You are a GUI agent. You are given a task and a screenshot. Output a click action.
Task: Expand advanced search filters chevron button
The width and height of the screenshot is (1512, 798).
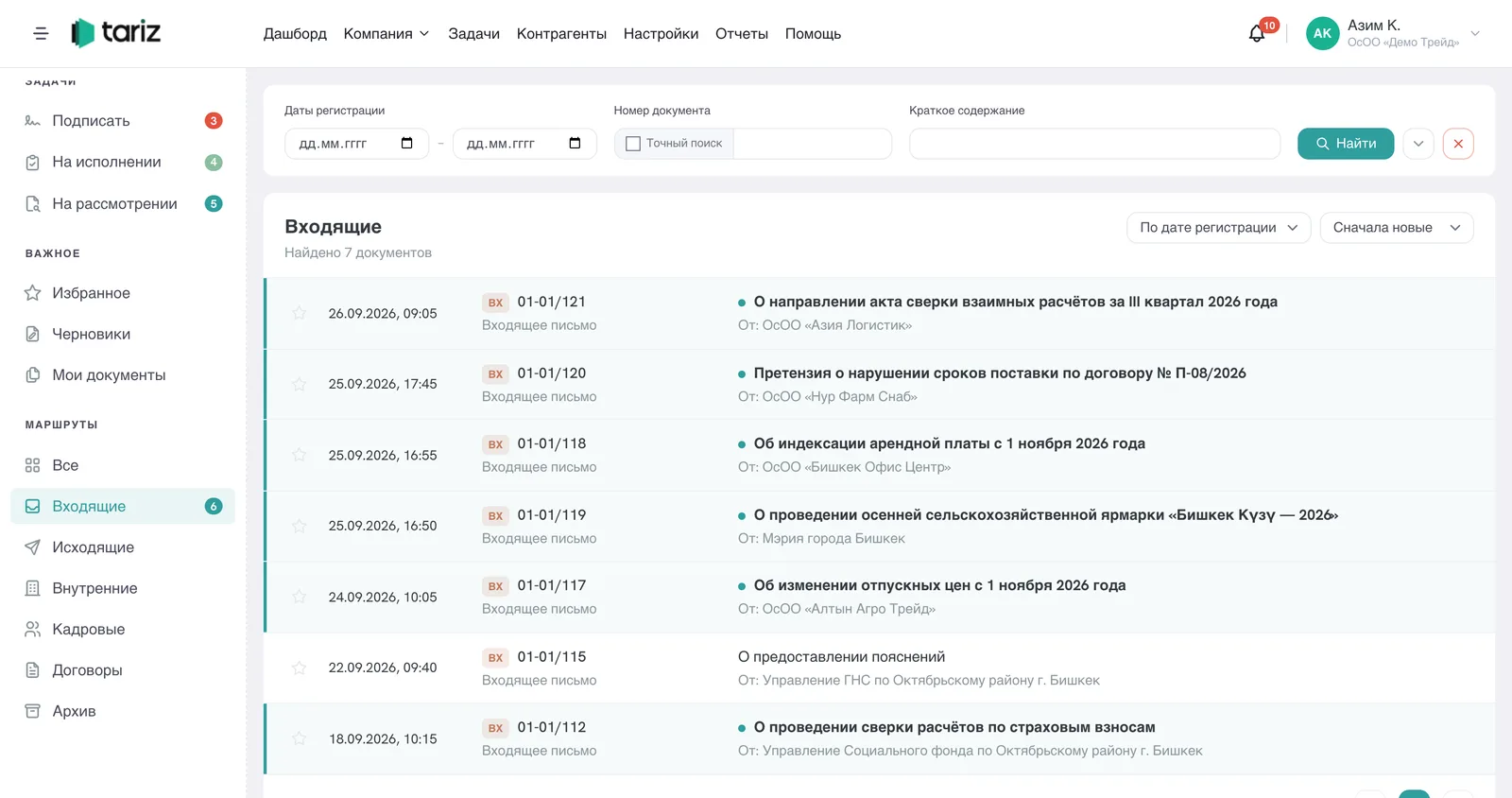click(1418, 144)
